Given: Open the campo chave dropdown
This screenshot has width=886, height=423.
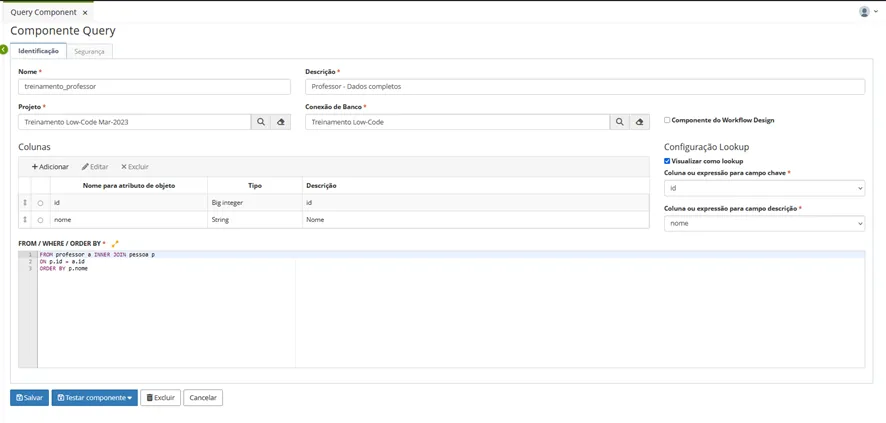Looking at the screenshot, I should click(x=764, y=188).
